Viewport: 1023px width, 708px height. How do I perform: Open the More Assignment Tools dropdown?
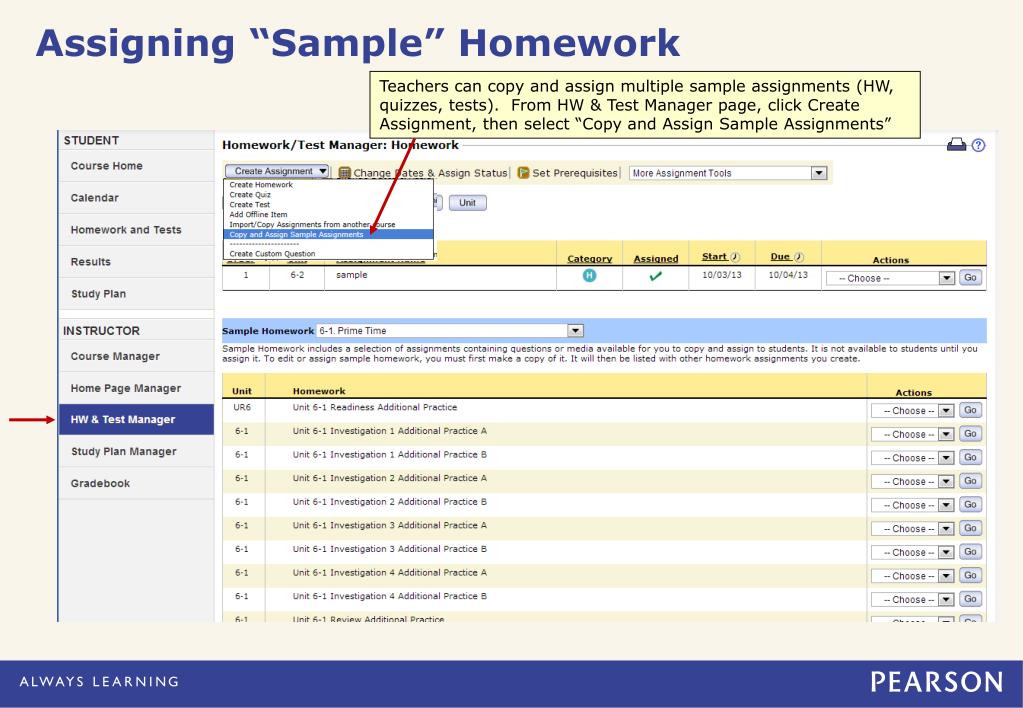728,173
